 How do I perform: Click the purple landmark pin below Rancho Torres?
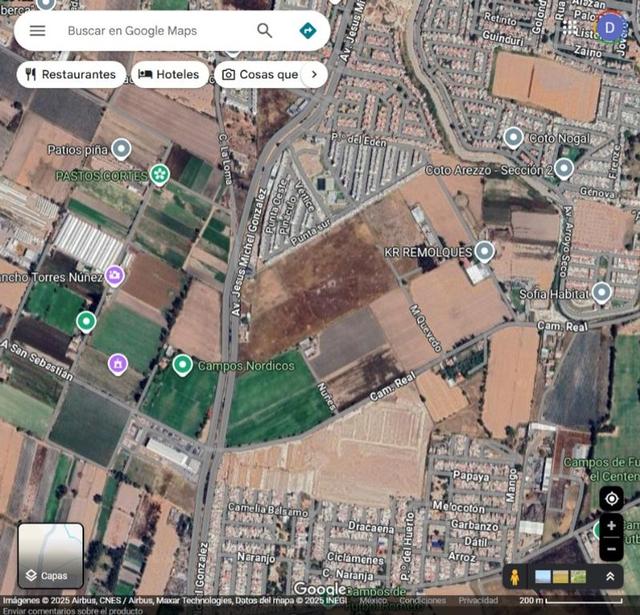118,364
